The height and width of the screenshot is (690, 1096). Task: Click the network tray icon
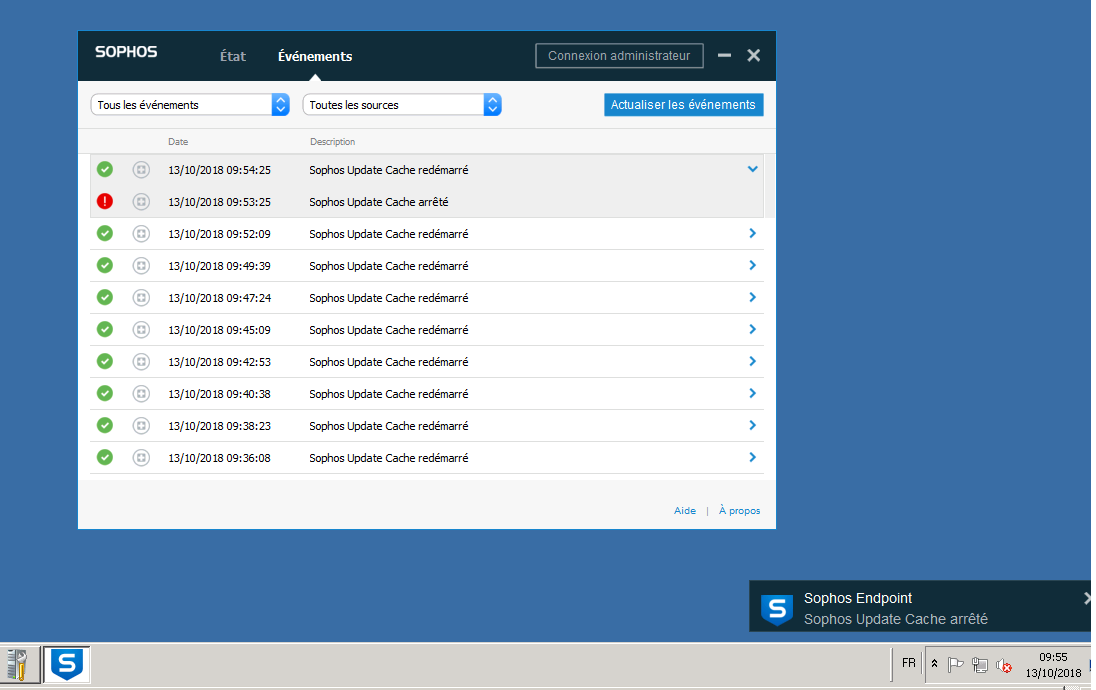pos(979,665)
